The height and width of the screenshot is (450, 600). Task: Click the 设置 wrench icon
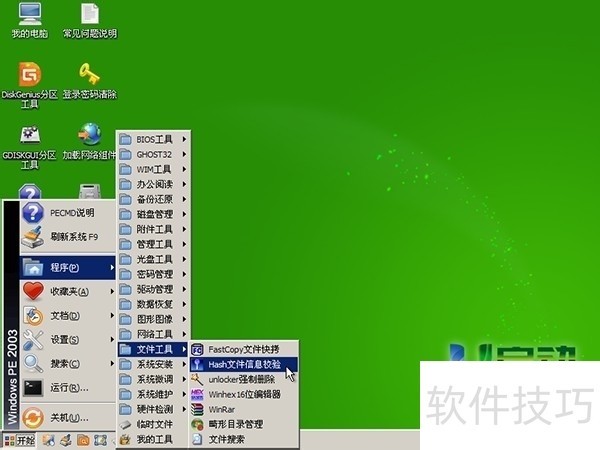[x=33, y=339]
